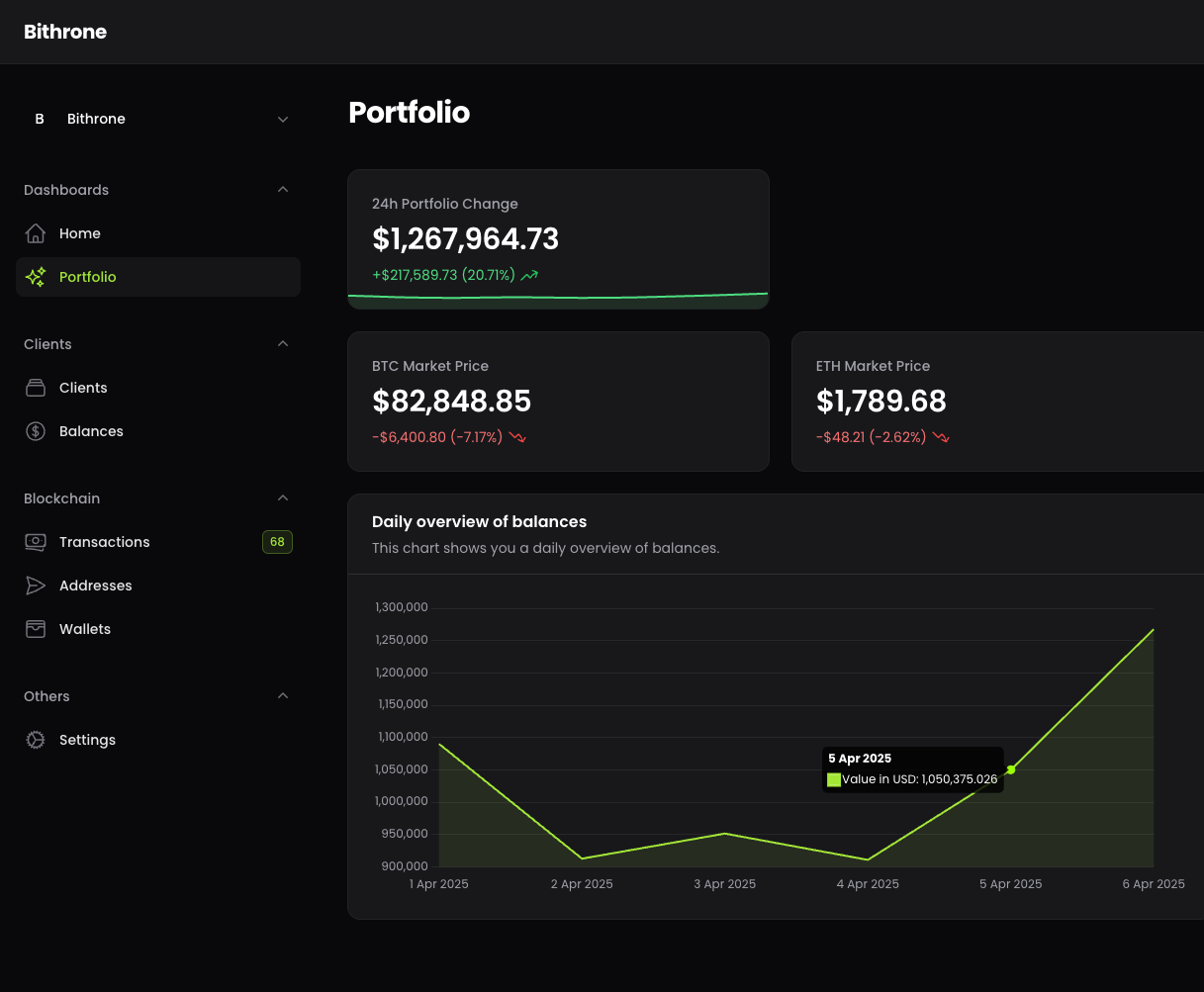Click the BTC Market Price card
The width and height of the screenshot is (1204, 992).
558,402
